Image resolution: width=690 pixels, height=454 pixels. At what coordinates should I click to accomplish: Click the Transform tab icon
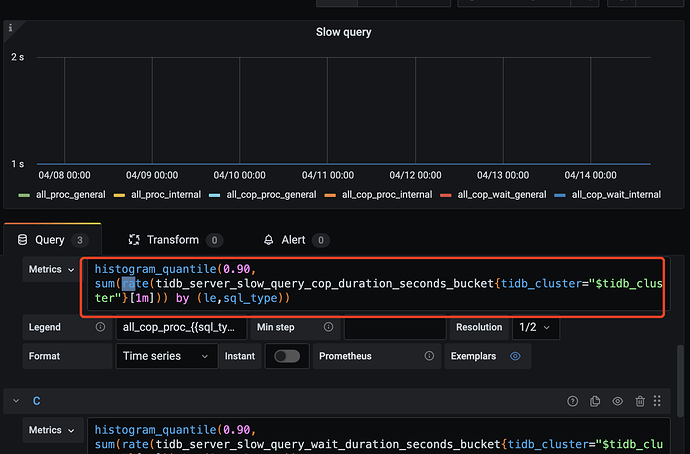[x=134, y=240]
